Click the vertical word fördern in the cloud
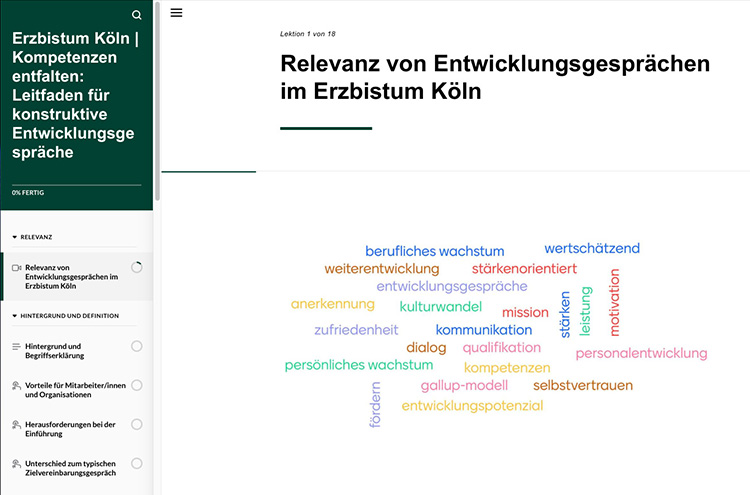This screenshot has height=495, width=750. [x=375, y=405]
